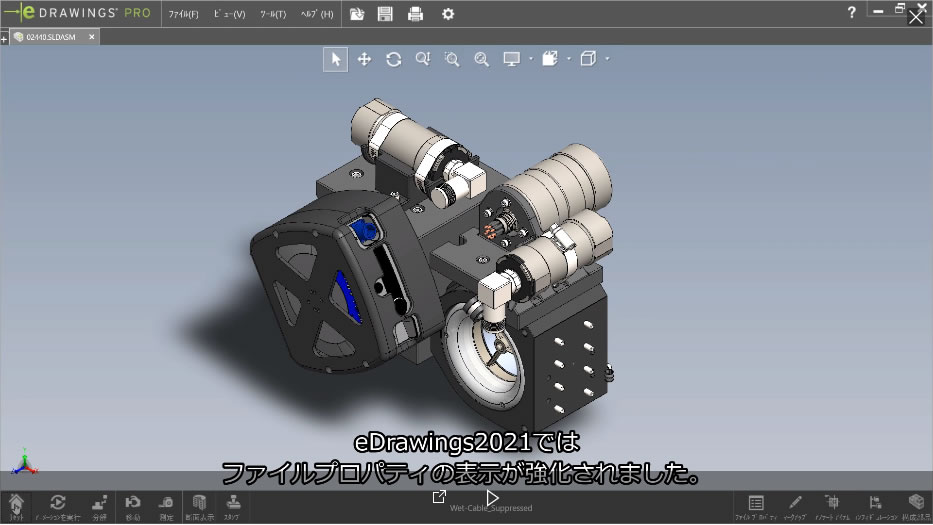The image size is (933, 525).
Task: Click the XYZ axis triad
Action: click(x=24, y=463)
